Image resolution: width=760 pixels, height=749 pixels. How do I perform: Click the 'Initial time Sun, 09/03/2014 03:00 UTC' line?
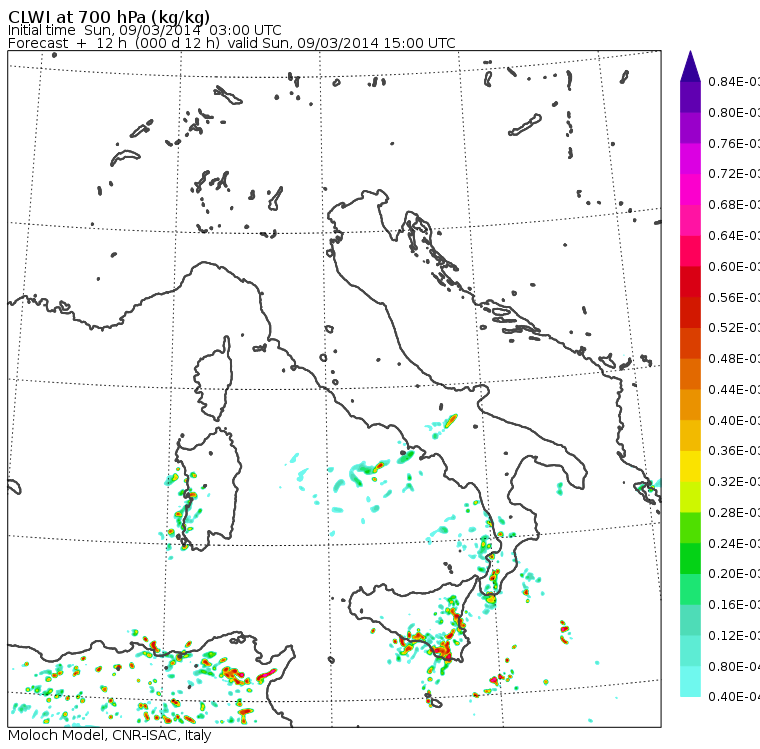tap(144, 30)
